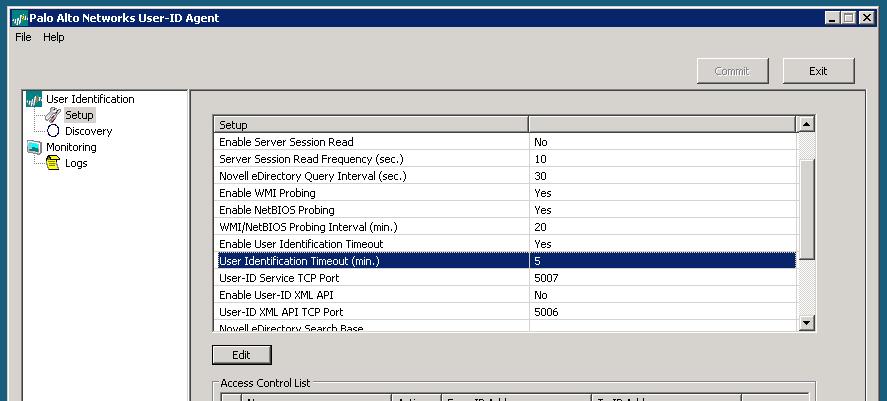Click the setup list scroll-up arrow
The image size is (887, 401).
806,124
